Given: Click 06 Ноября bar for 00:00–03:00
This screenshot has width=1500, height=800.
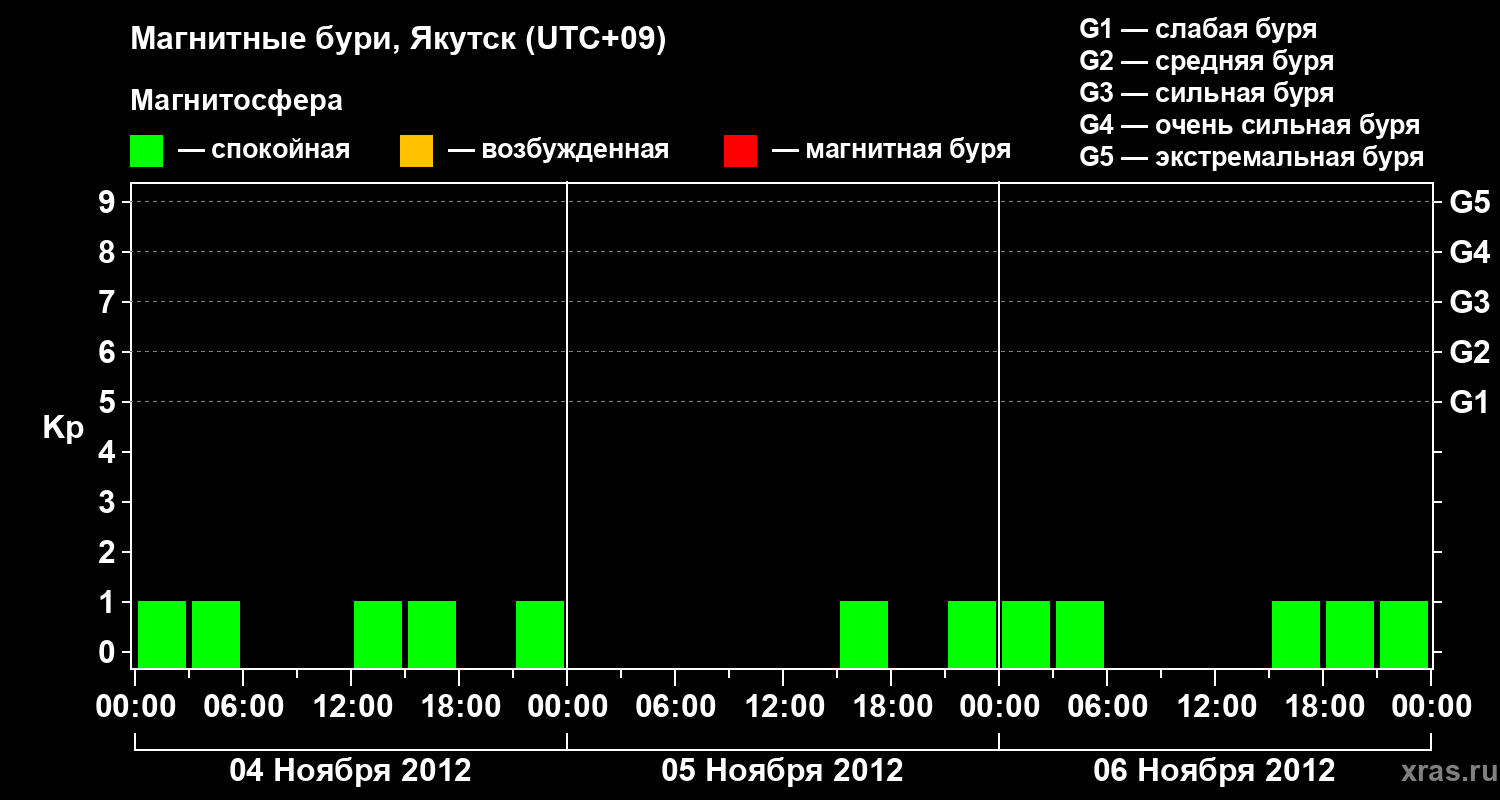Looking at the screenshot, I should 1026,634.
